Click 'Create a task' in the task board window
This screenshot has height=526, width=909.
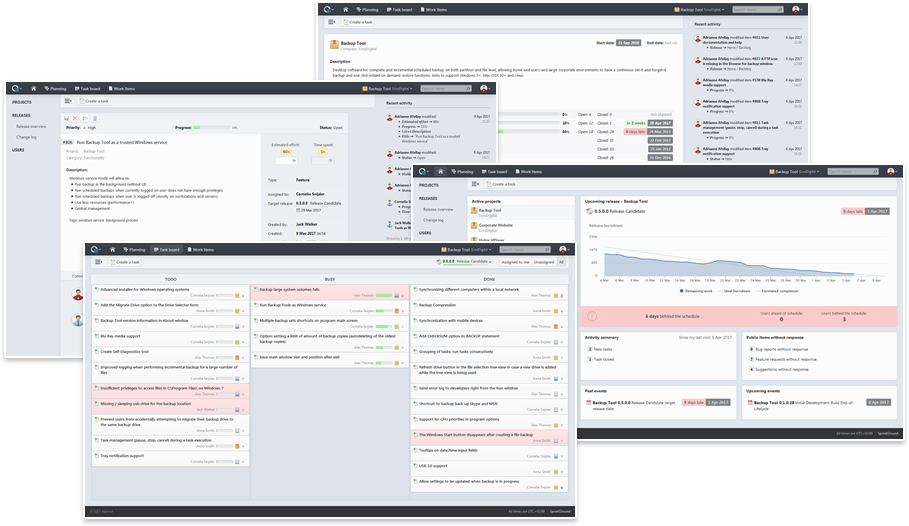[x=125, y=262]
